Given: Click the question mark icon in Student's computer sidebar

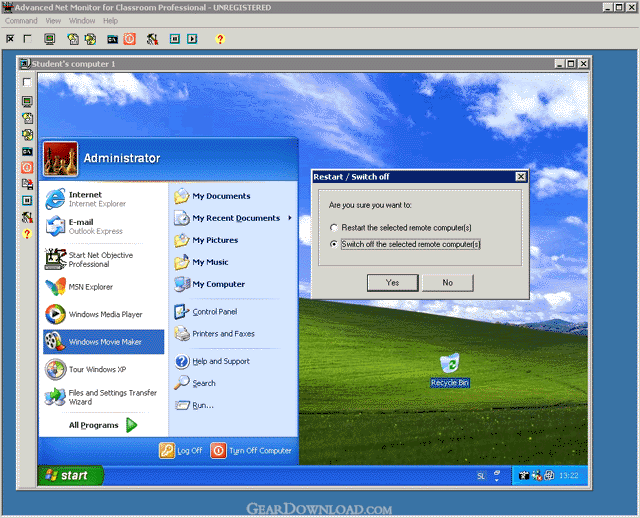Looking at the screenshot, I should [27, 234].
